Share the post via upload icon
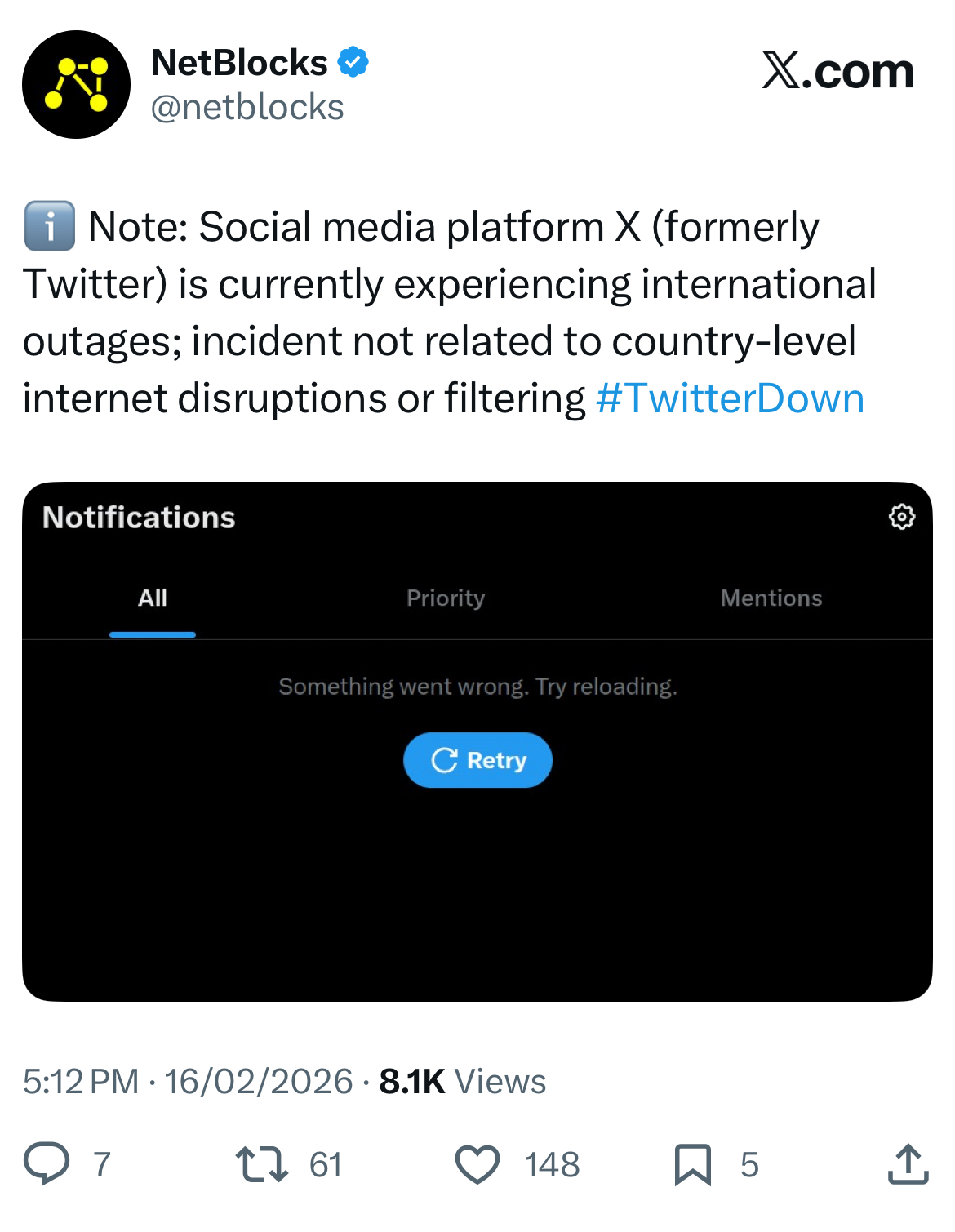 tap(908, 1164)
